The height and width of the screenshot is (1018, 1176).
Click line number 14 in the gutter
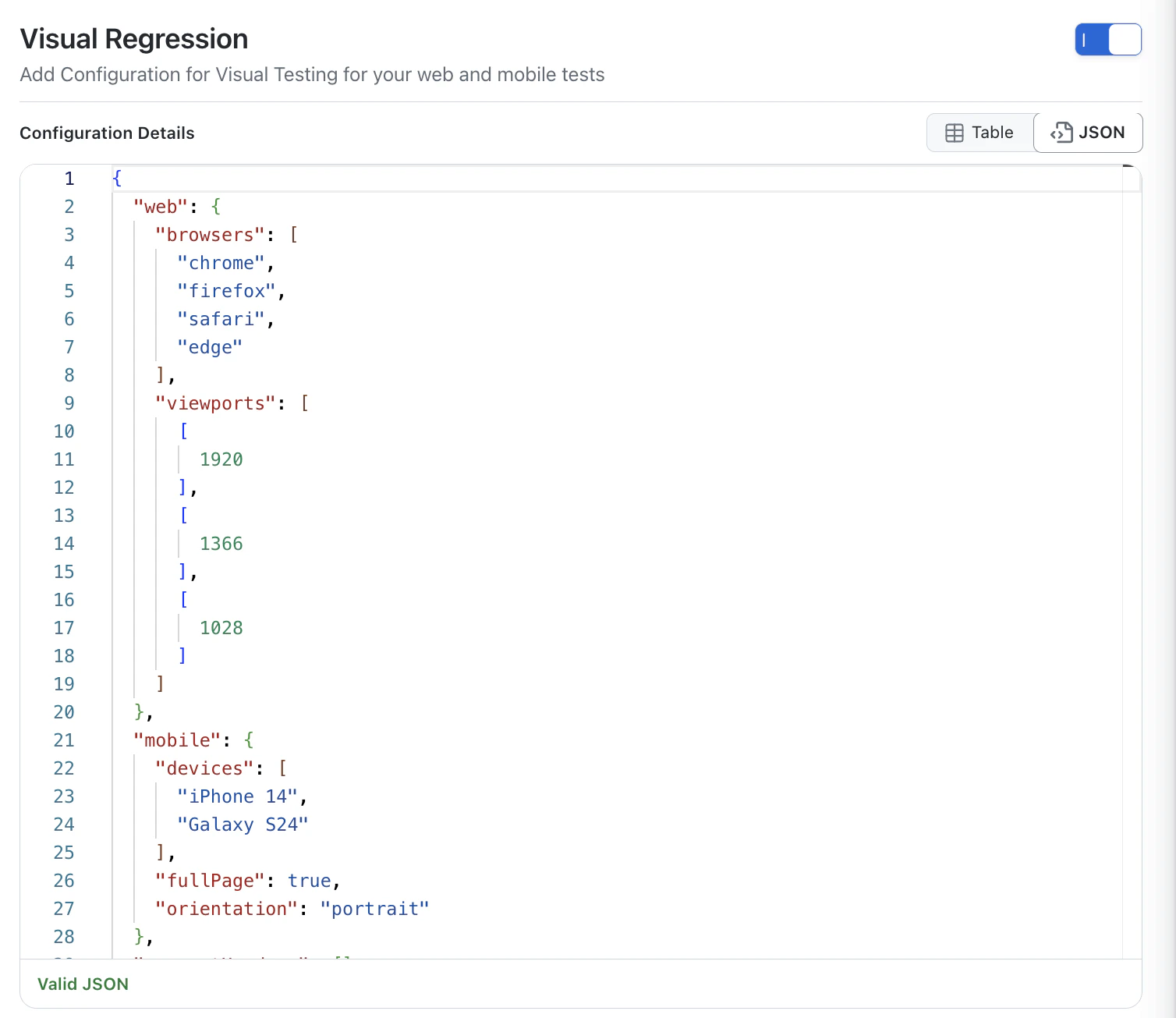tap(64, 544)
